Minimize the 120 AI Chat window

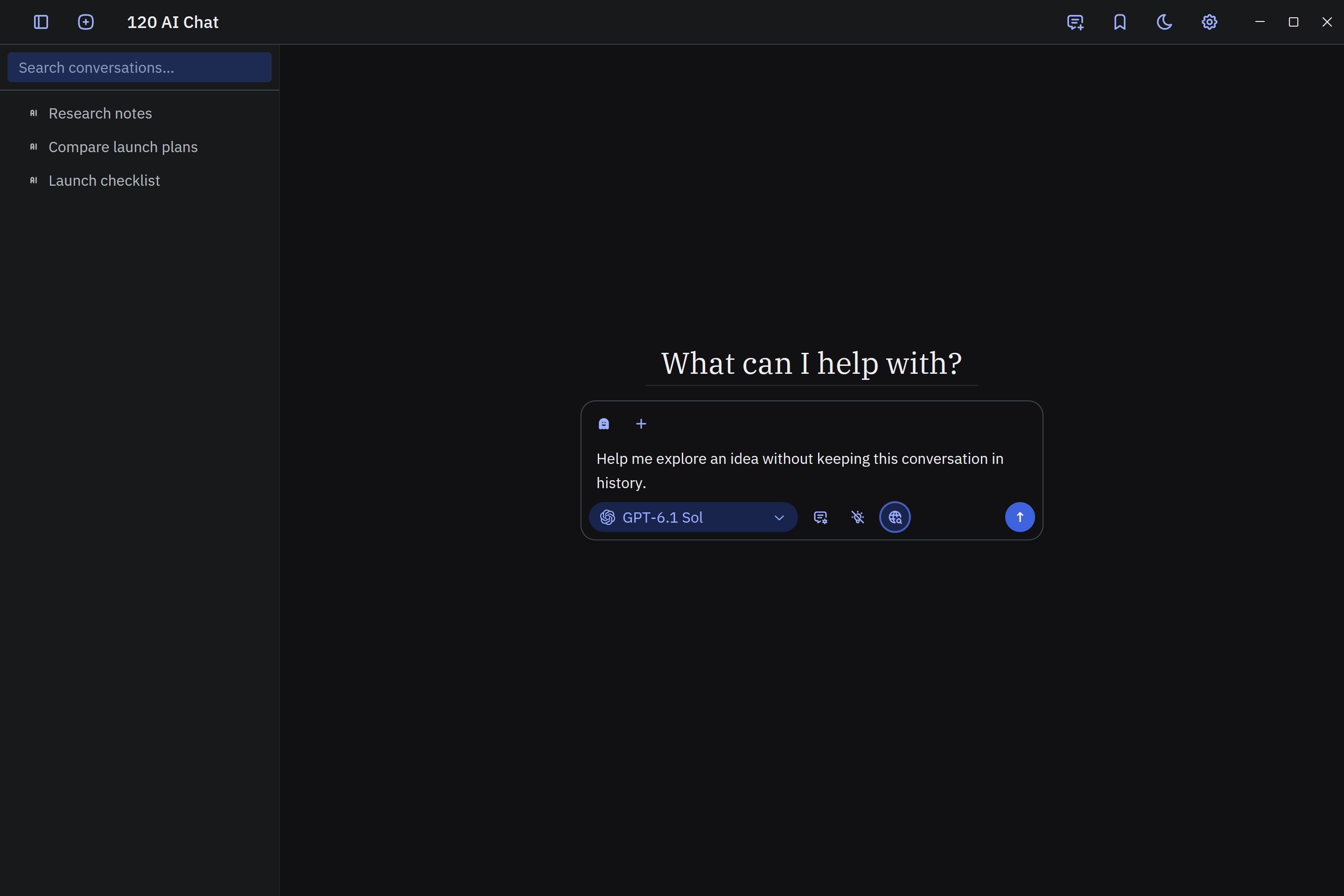(x=1260, y=22)
